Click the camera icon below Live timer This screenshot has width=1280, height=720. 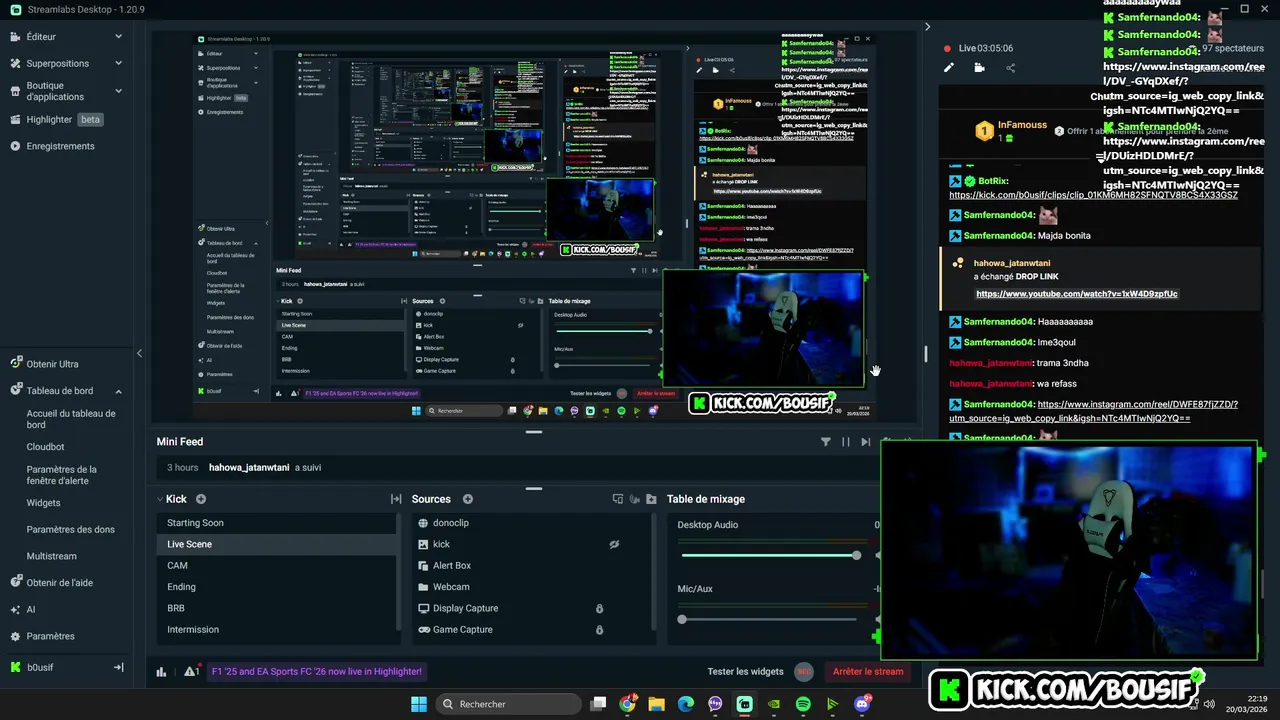point(979,68)
